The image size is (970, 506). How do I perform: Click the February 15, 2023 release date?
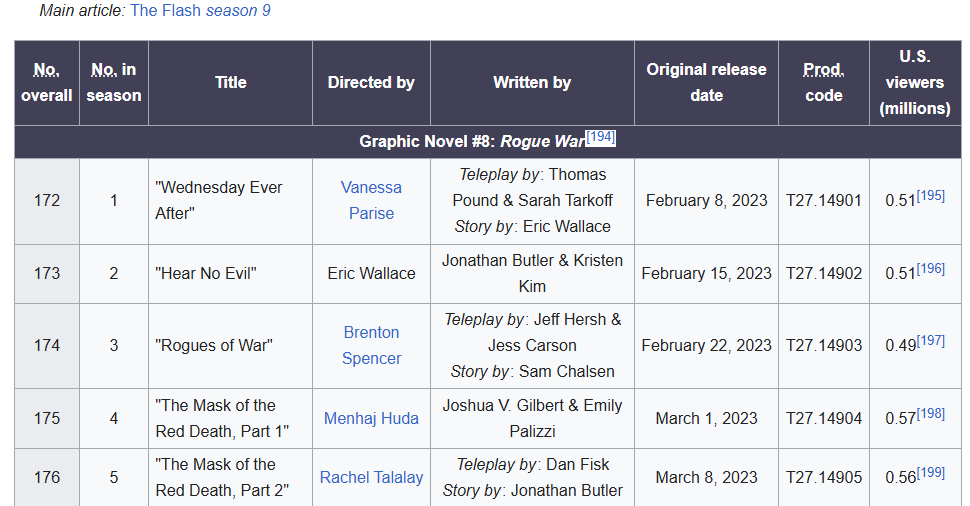tap(706, 273)
